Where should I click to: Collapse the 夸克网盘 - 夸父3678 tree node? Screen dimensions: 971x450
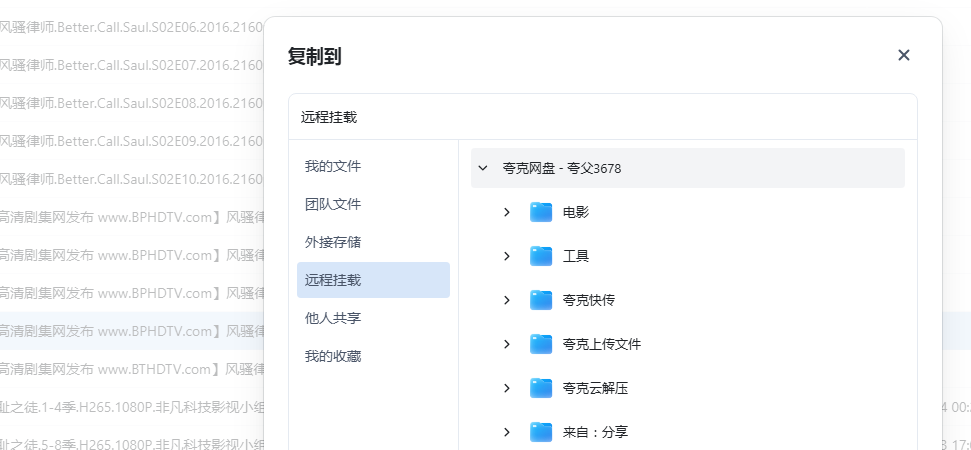pyautogui.click(x=483, y=168)
